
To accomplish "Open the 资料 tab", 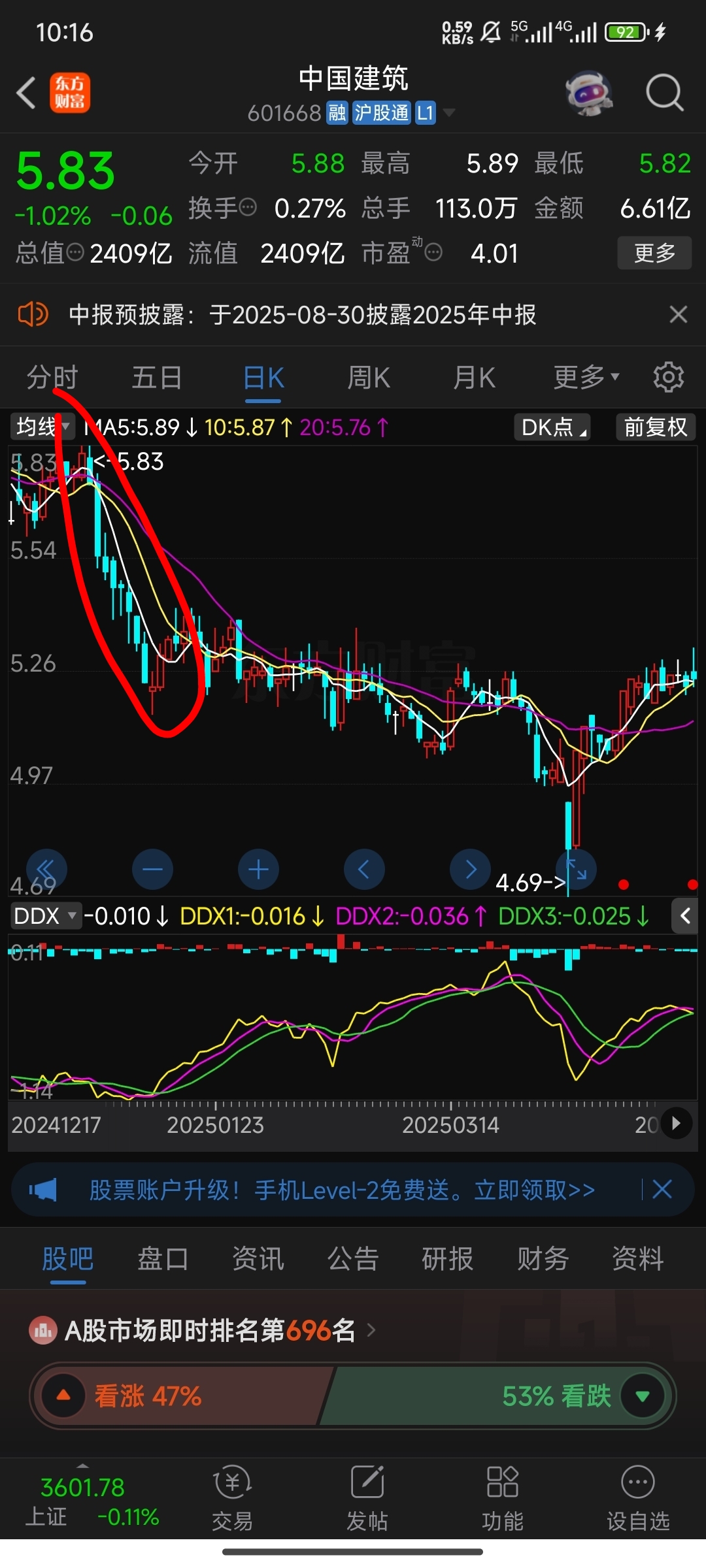I will [x=638, y=1258].
